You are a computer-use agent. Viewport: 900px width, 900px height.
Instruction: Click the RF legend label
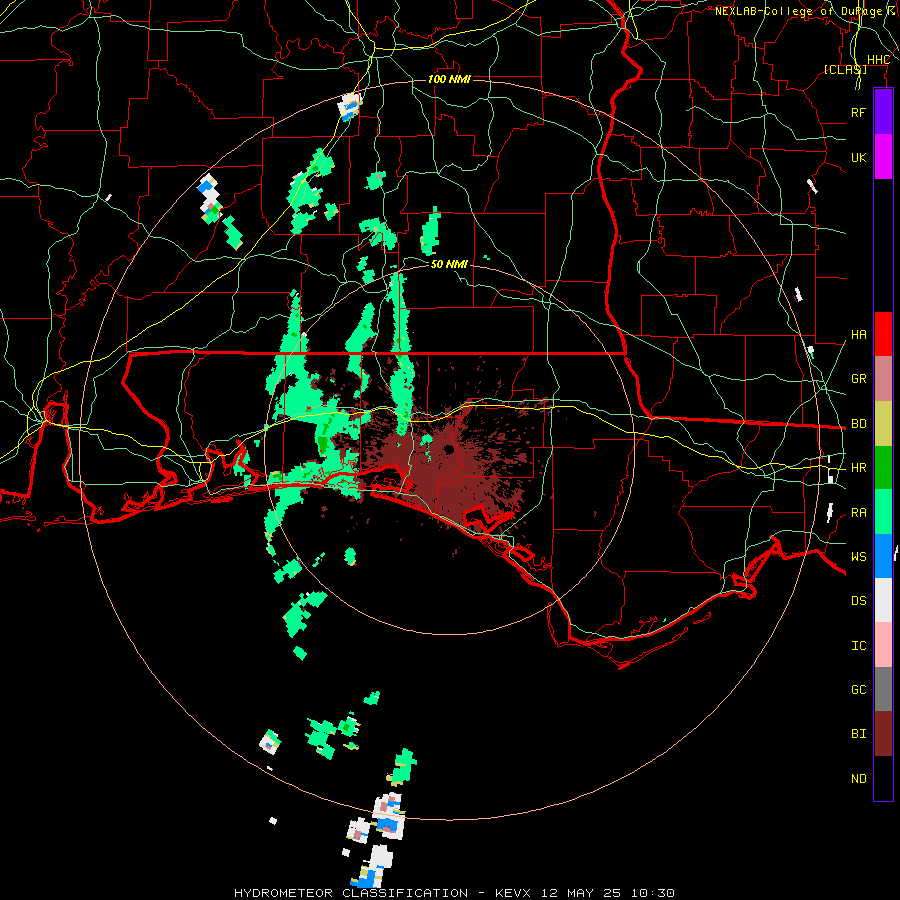coord(858,112)
